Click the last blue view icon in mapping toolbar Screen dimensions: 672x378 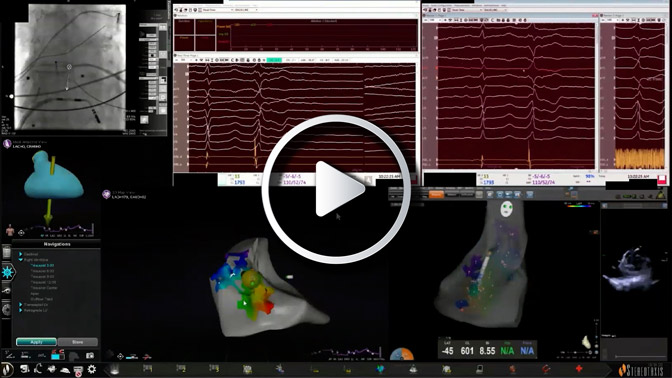click(x=530, y=195)
